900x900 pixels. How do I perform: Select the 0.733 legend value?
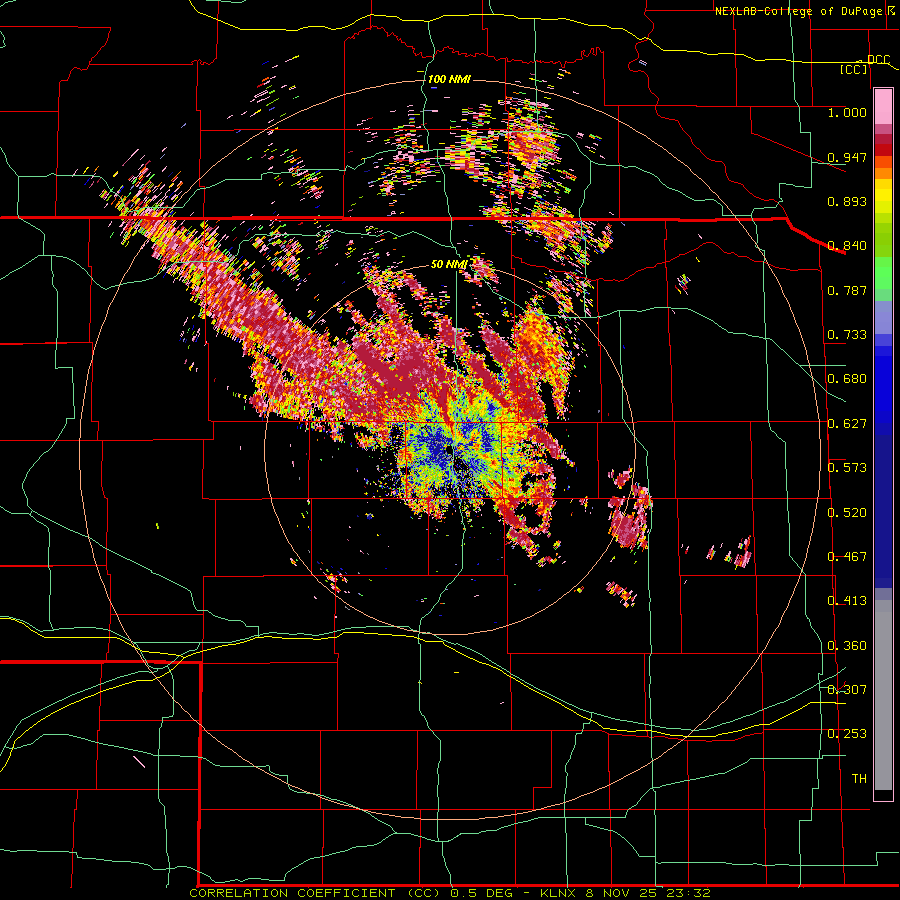tap(847, 335)
